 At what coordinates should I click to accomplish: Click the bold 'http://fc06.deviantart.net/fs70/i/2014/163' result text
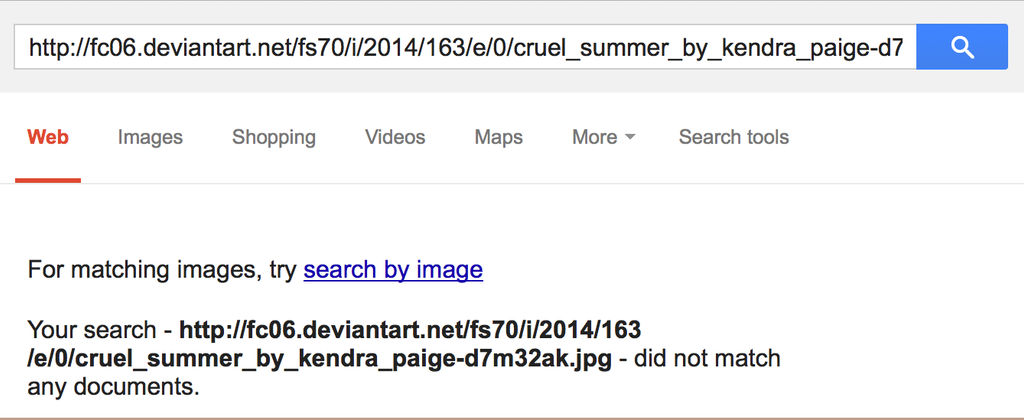tap(410, 330)
